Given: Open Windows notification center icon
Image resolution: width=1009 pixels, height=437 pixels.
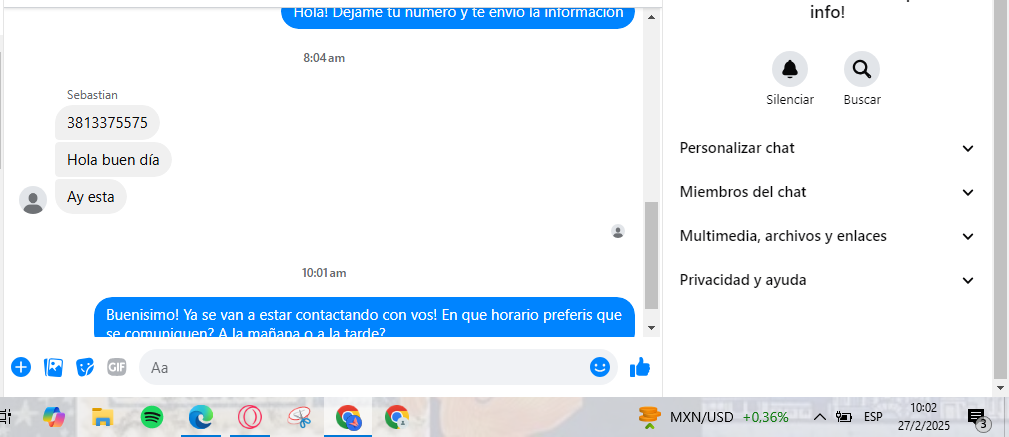Looking at the screenshot, I should pos(977,418).
